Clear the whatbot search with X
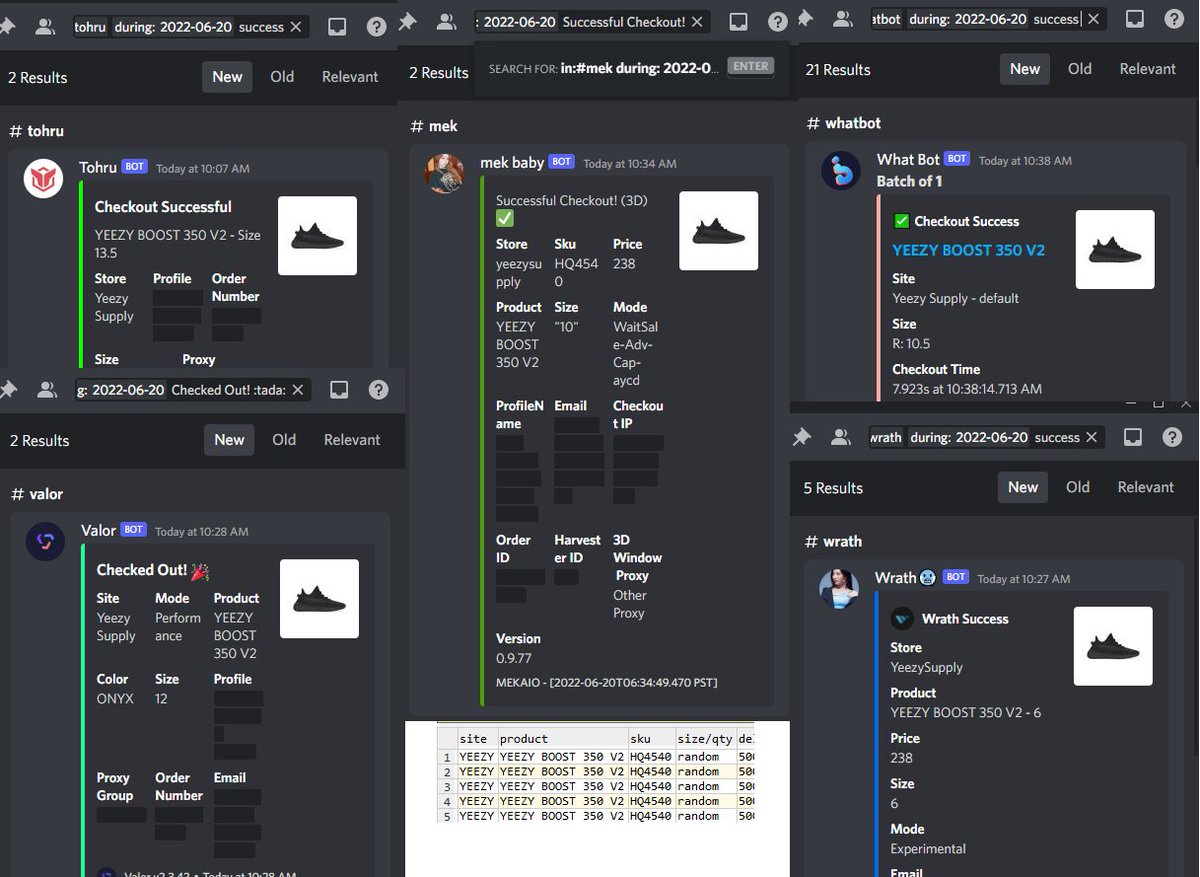The image size is (1200, 877). click(x=1094, y=19)
